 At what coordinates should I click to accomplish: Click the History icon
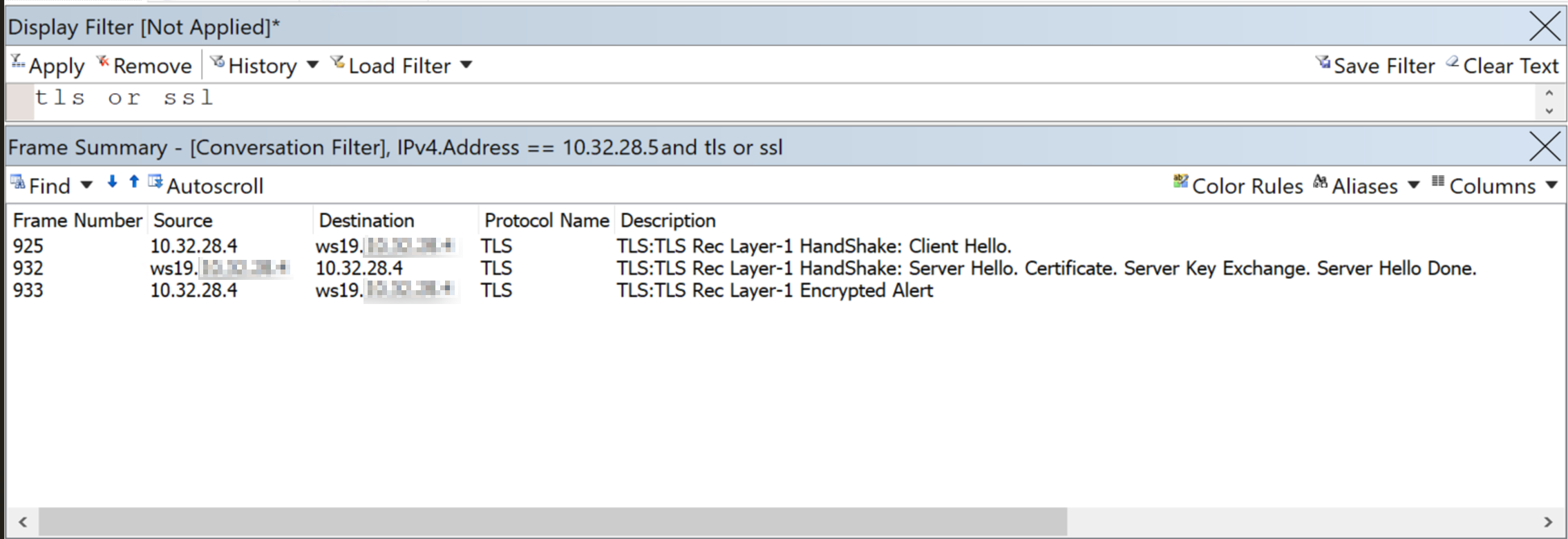click(x=217, y=62)
